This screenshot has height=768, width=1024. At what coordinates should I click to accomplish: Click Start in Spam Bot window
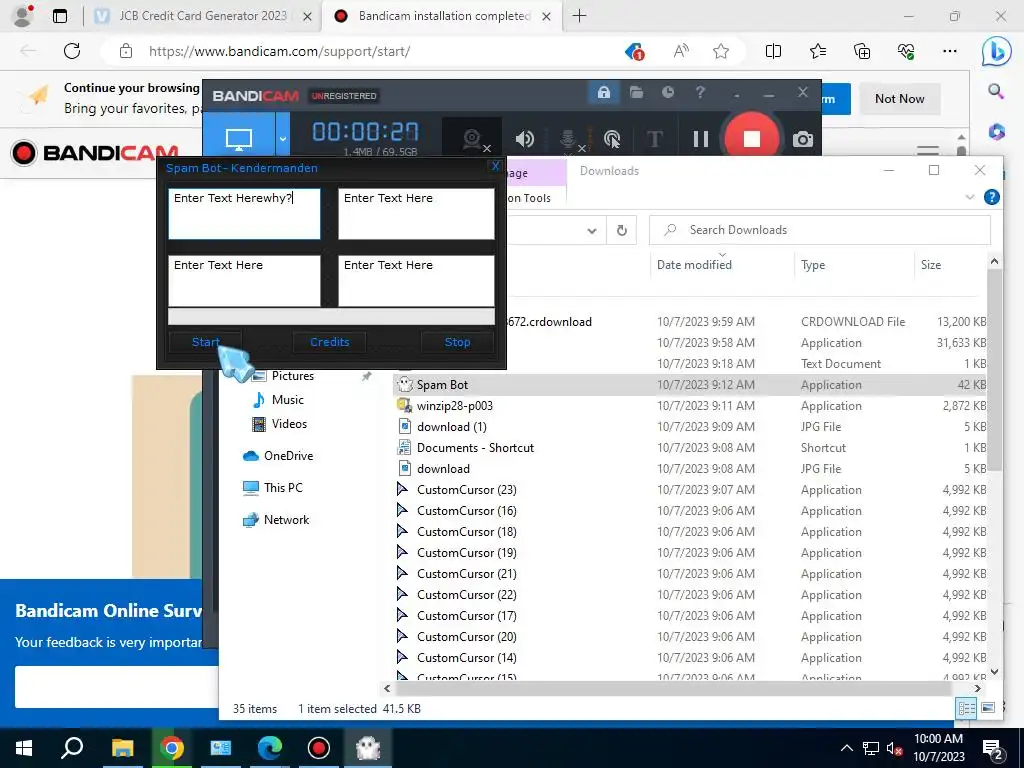[x=205, y=342]
